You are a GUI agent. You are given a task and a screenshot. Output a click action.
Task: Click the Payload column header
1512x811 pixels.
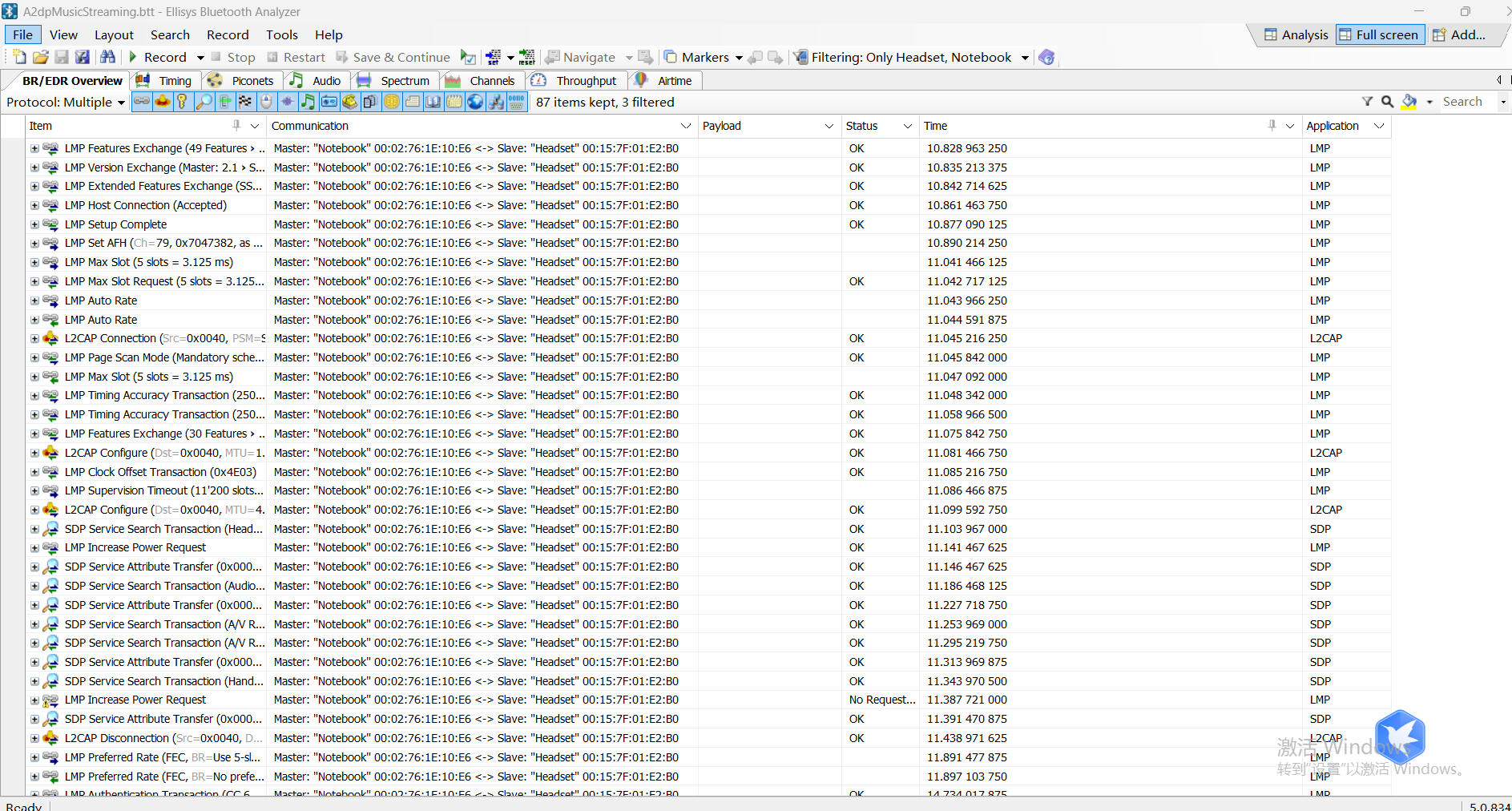click(x=768, y=126)
